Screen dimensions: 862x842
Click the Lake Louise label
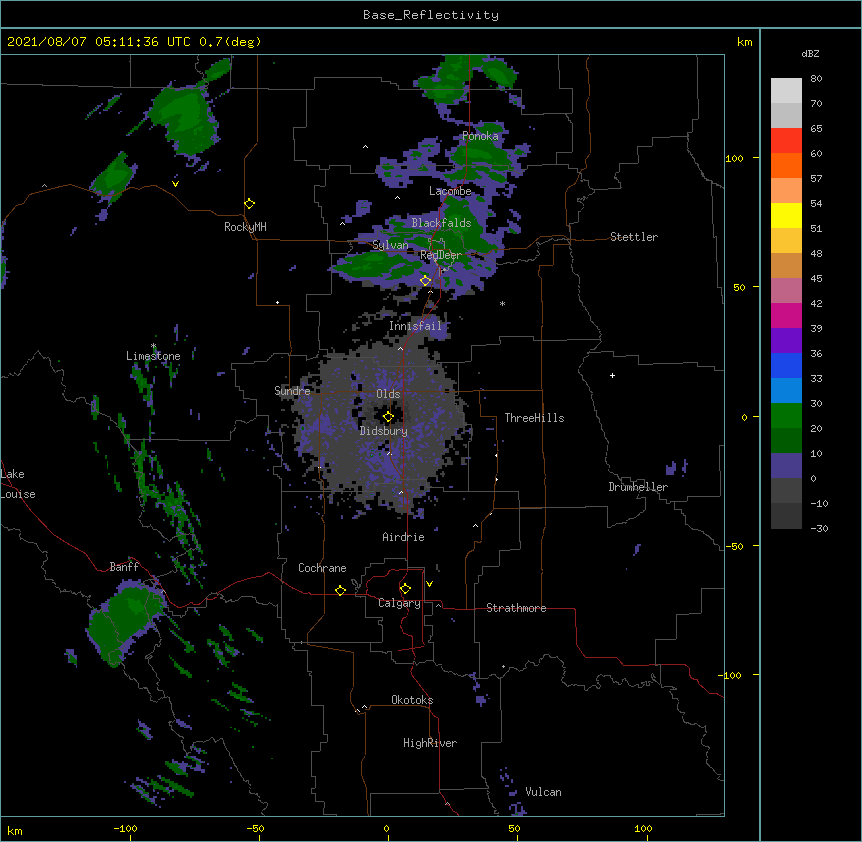(16, 484)
